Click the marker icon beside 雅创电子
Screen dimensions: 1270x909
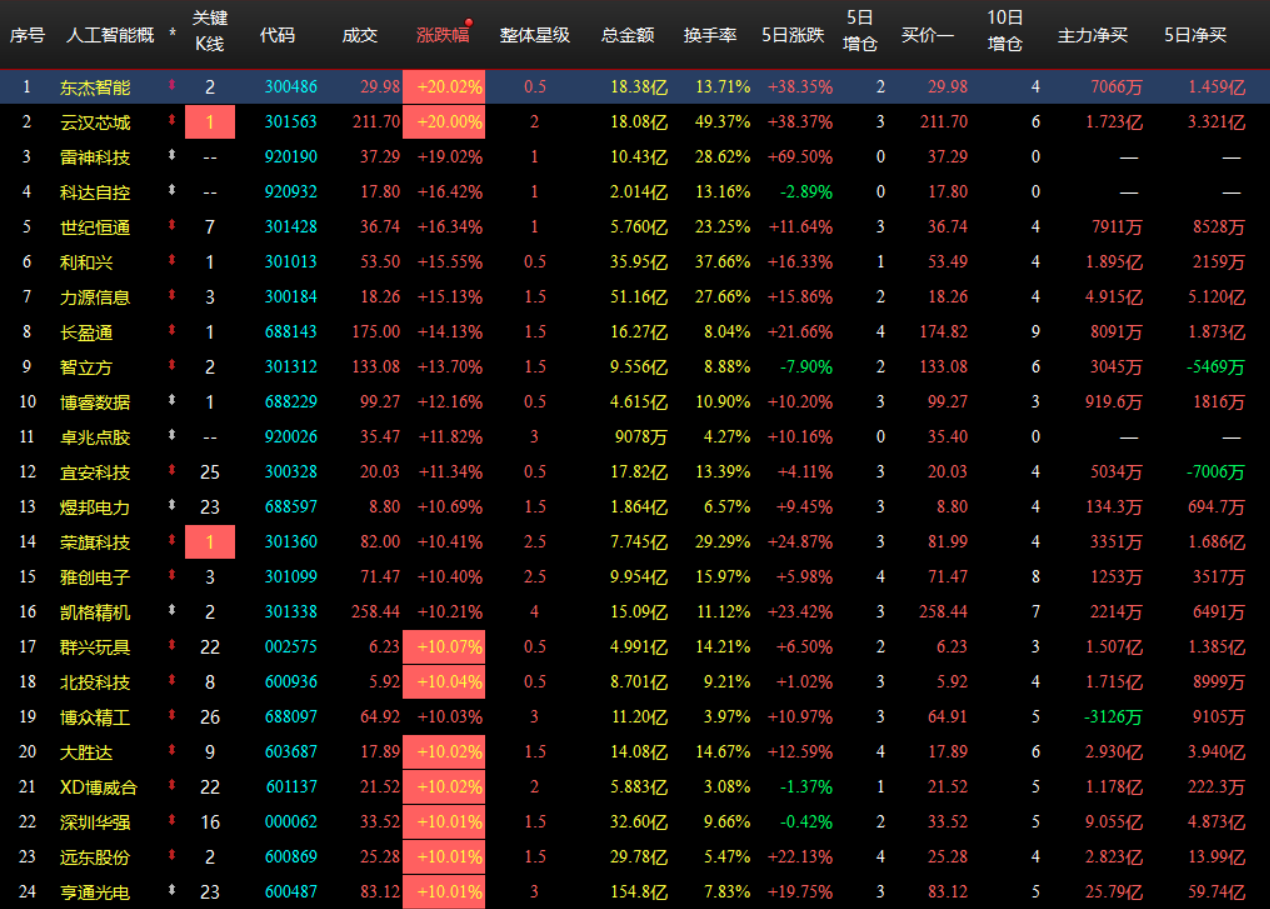[172, 576]
